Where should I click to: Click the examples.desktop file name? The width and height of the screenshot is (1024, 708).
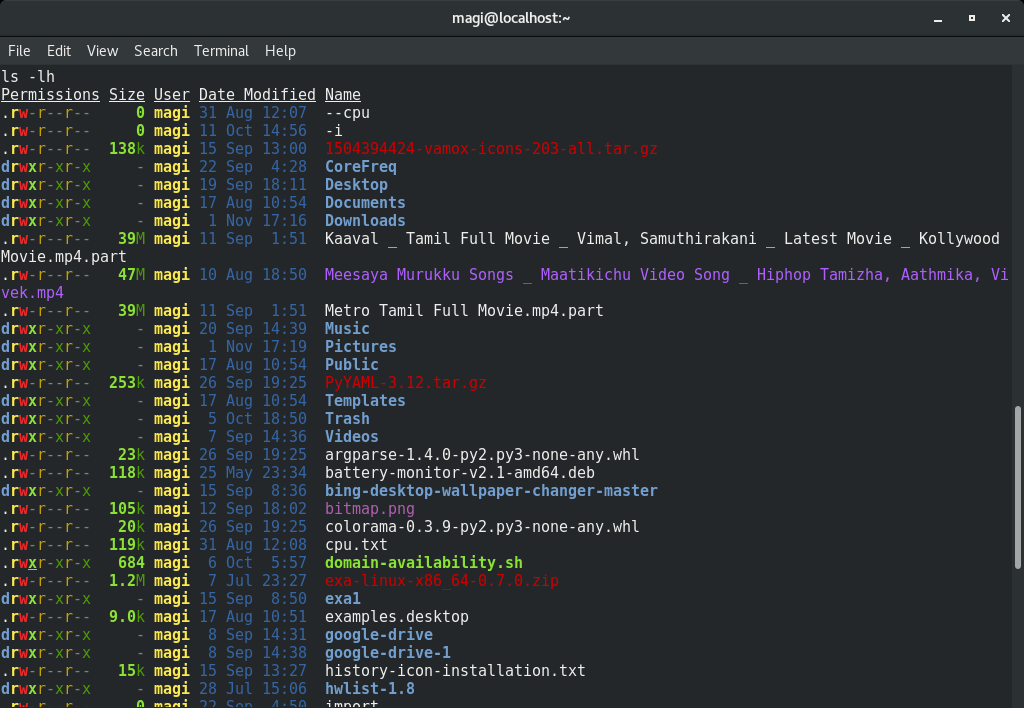[397, 617]
